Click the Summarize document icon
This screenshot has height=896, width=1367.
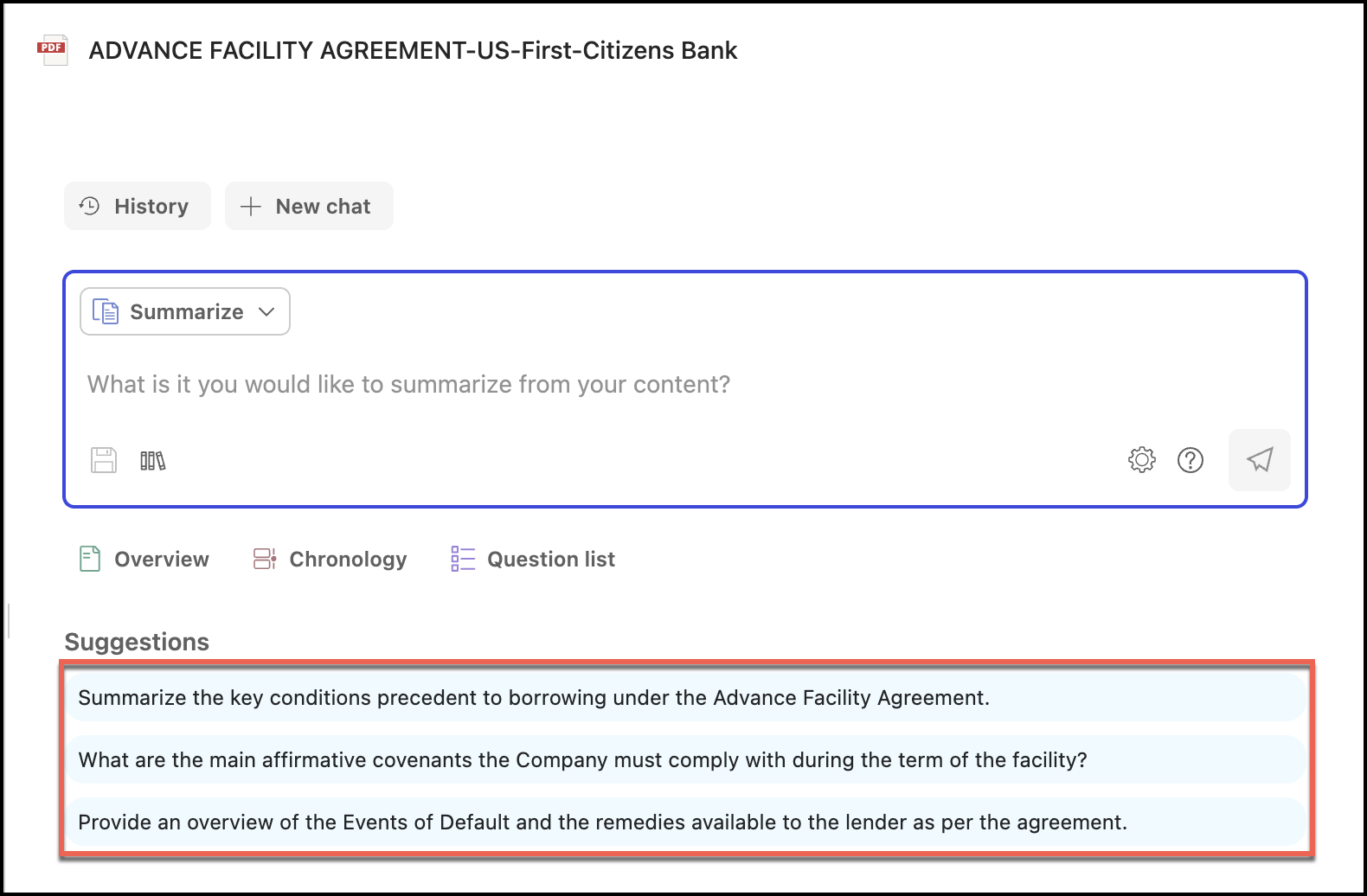click(106, 311)
